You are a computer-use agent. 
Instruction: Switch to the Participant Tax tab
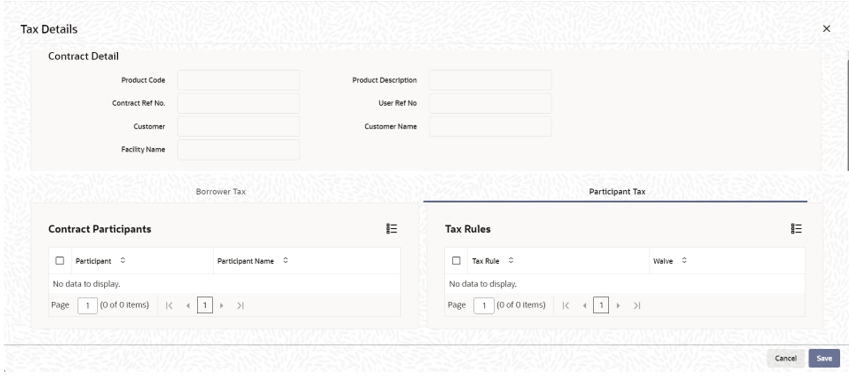coord(617,191)
